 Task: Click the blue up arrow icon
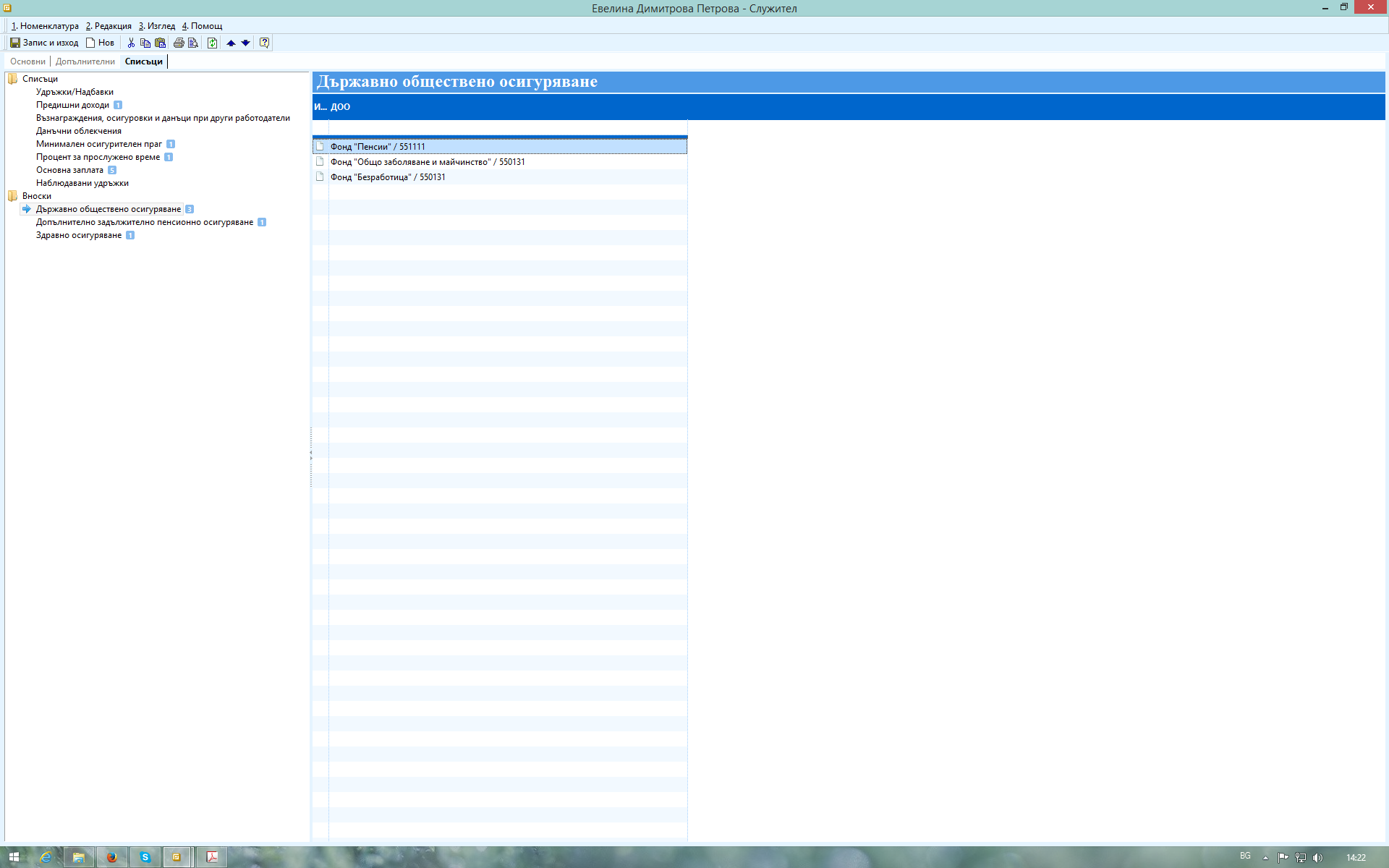231,43
